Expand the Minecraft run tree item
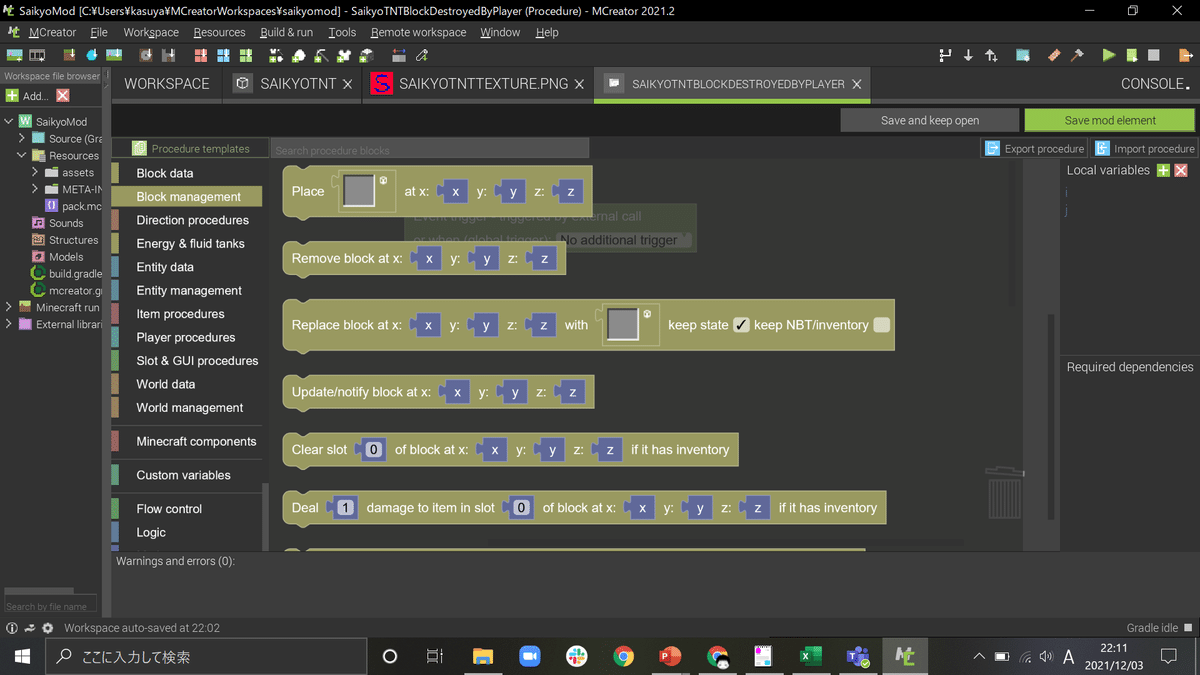 [x=7, y=305]
